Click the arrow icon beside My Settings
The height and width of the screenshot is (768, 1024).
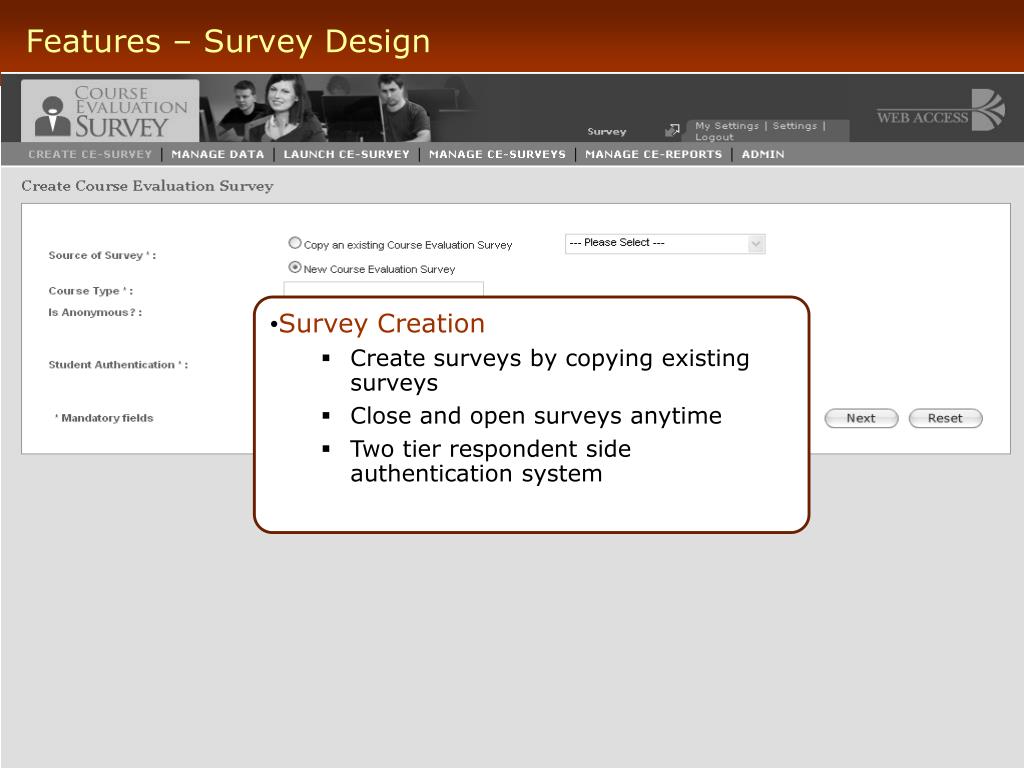672,130
